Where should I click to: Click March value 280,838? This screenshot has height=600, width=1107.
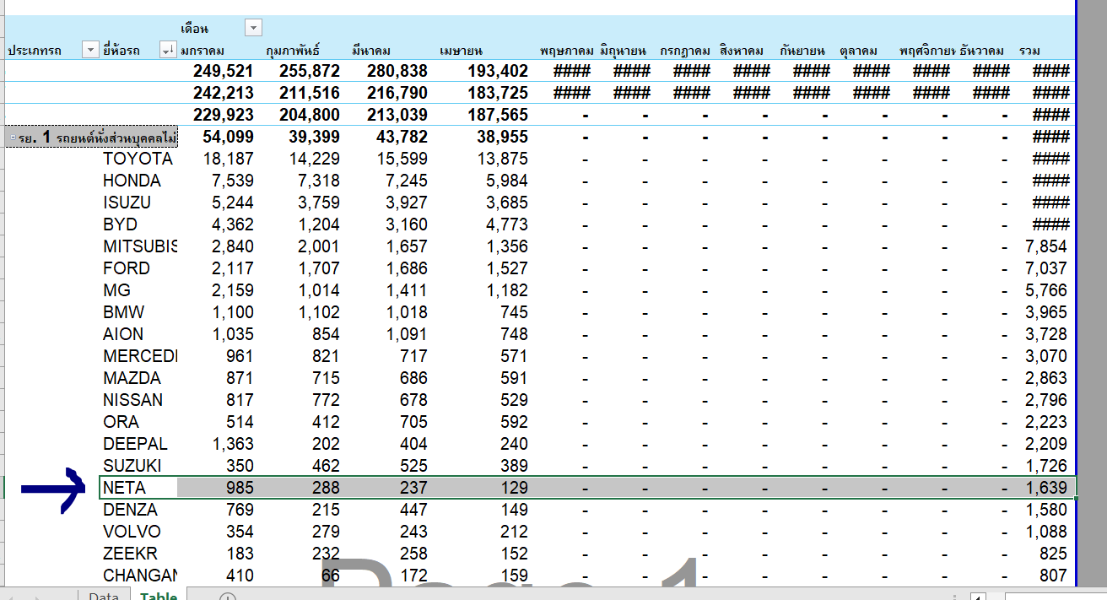coord(397,71)
